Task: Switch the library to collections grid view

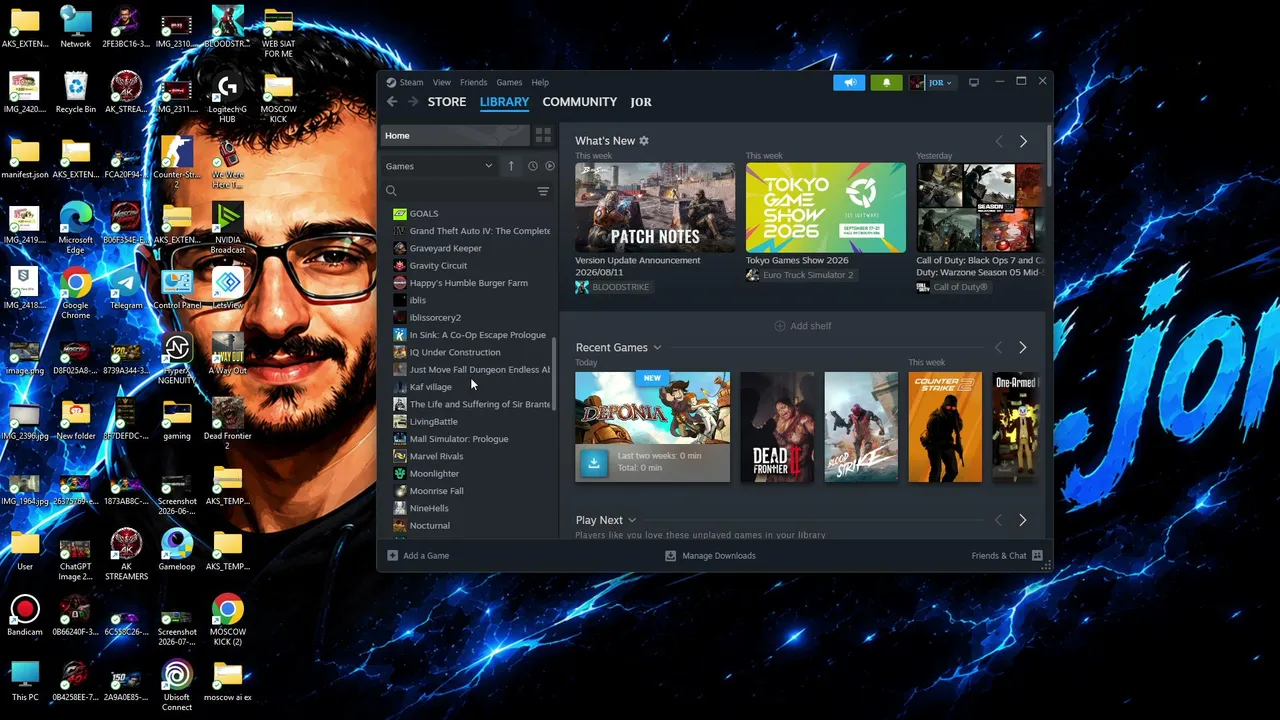Action: point(543,135)
